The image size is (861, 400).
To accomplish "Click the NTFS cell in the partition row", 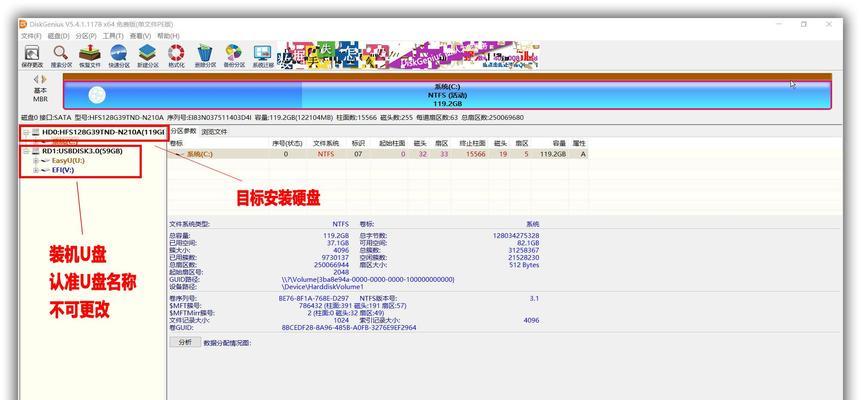I will coord(325,154).
